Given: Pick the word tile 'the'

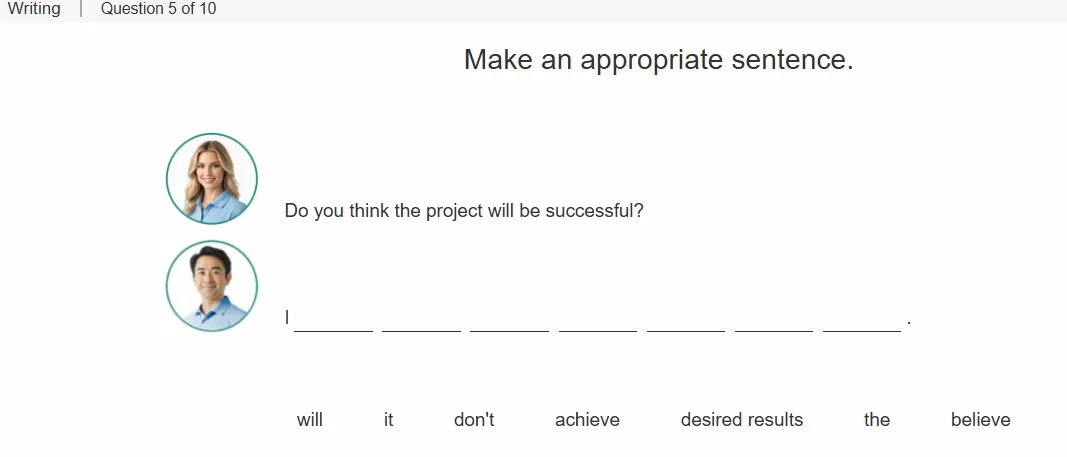Looking at the screenshot, I should pyautogui.click(x=876, y=420).
